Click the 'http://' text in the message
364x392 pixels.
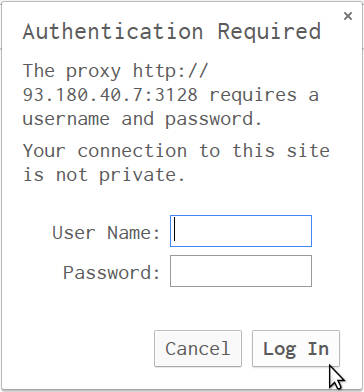coord(170,71)
